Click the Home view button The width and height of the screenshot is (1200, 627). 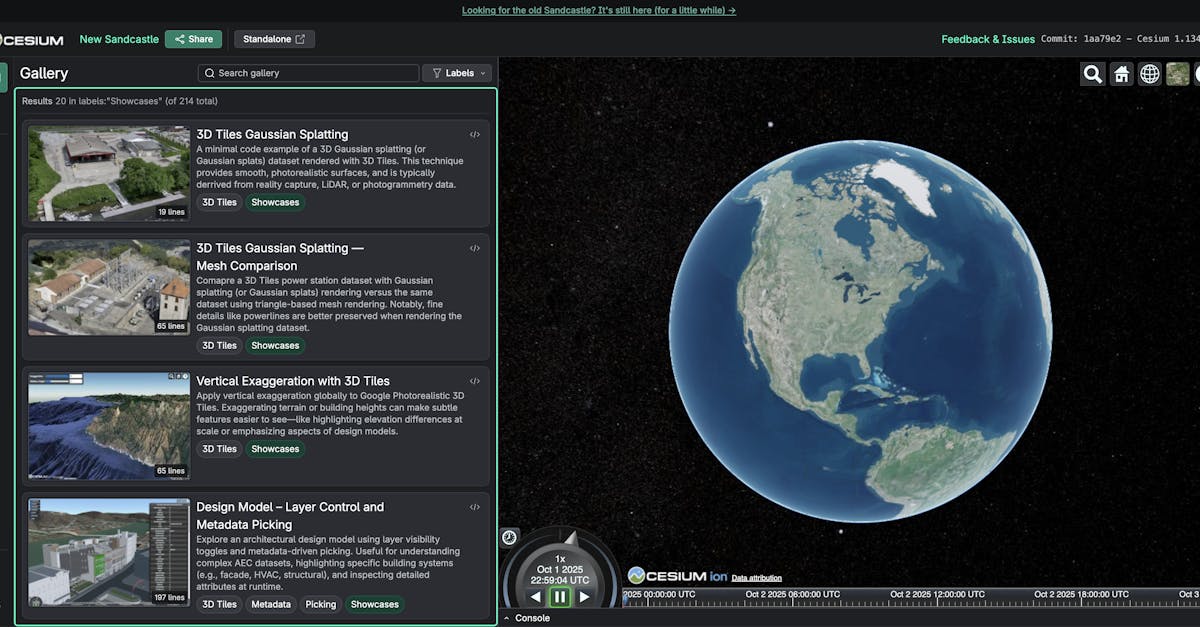point(1122,74)
